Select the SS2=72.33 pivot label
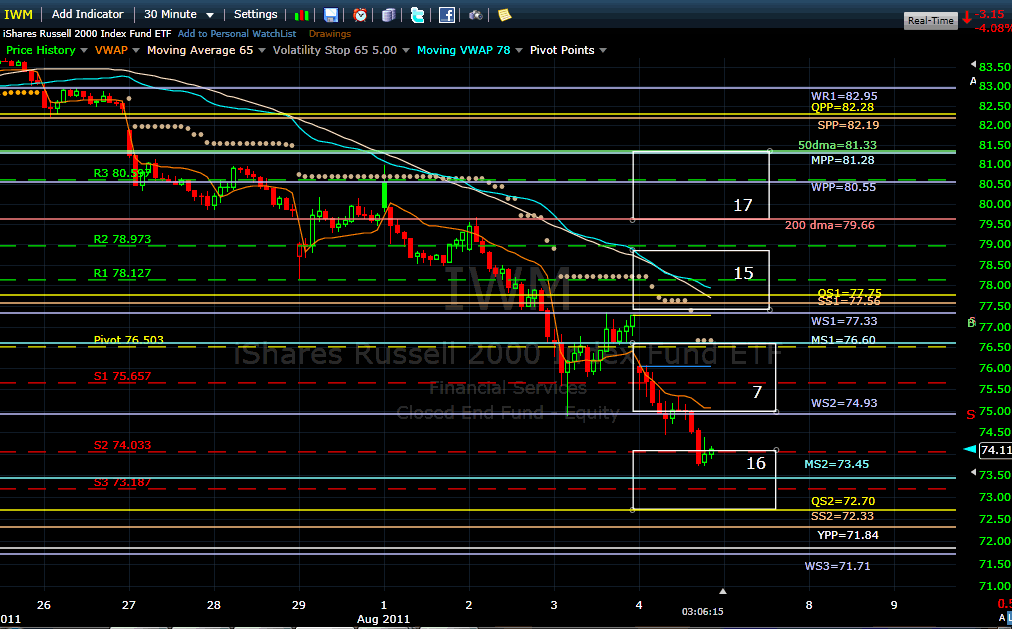The height and width of the screenshot is (629, 1012). point(842,516)
